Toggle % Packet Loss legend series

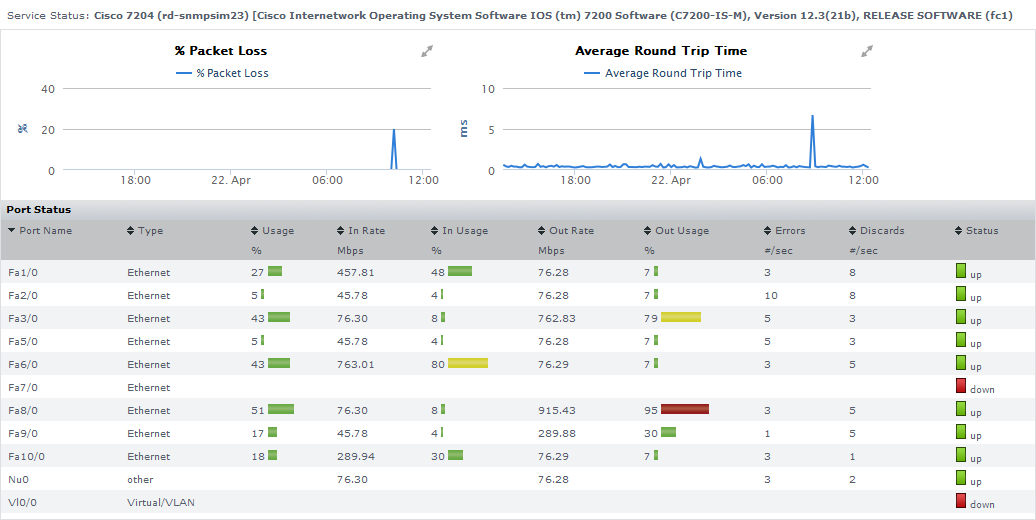click(222, 73)
